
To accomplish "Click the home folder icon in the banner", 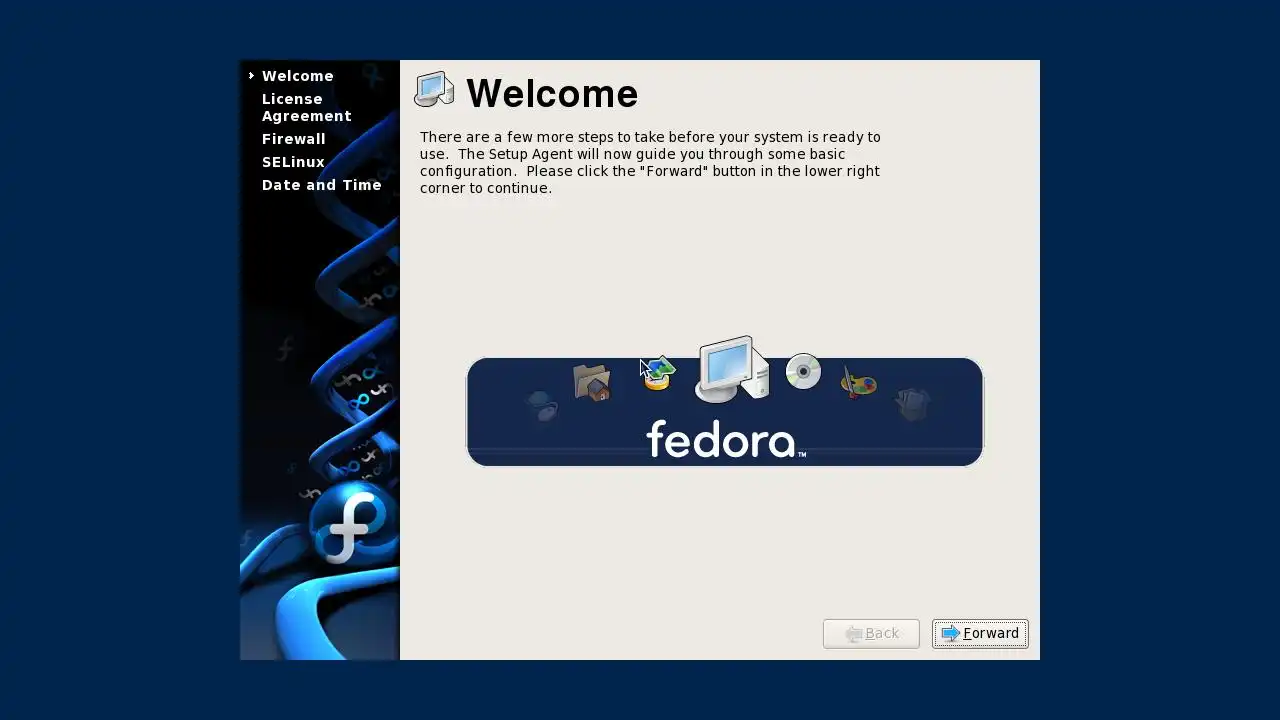I will (592, 383).
